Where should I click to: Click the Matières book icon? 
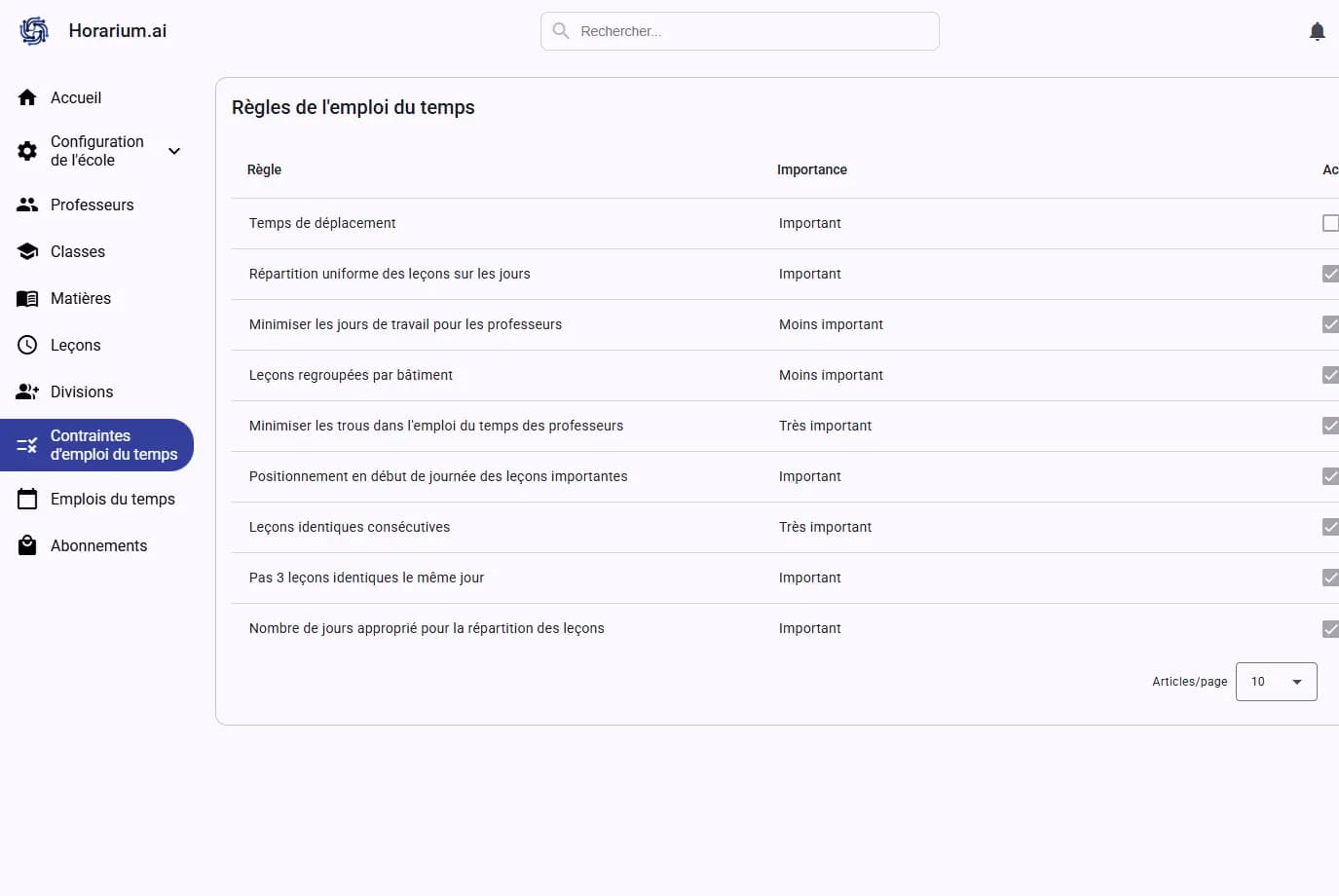point(27,298)
